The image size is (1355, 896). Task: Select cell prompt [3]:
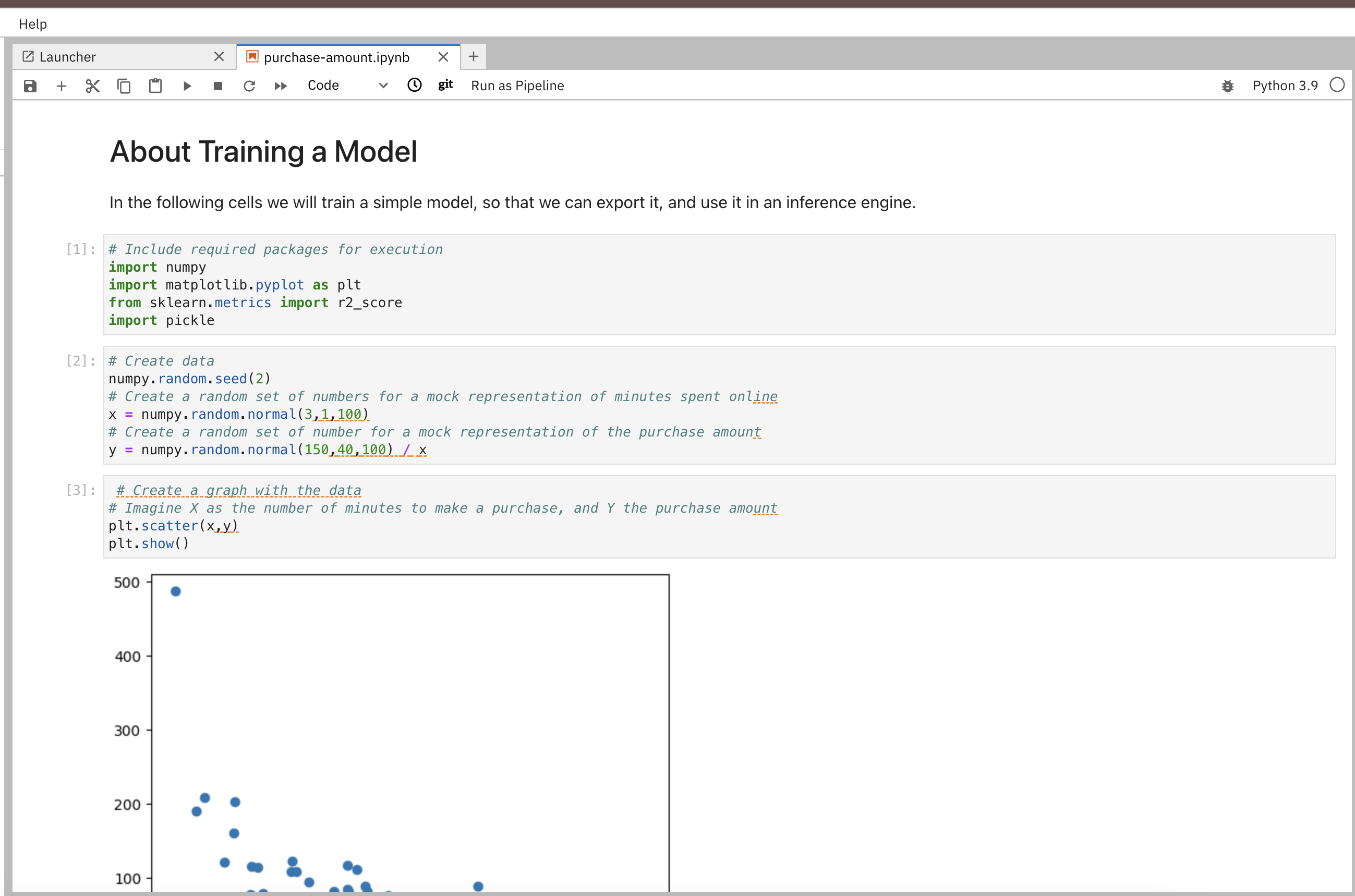(x=80, y=490)
